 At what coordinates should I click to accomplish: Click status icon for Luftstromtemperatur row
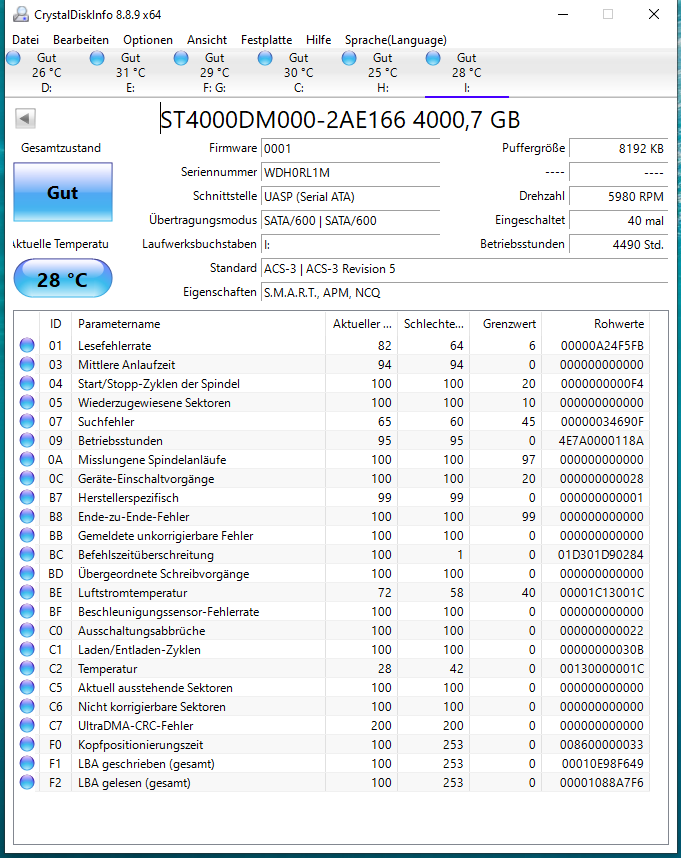pyautogui.click(x=27, y=592)
